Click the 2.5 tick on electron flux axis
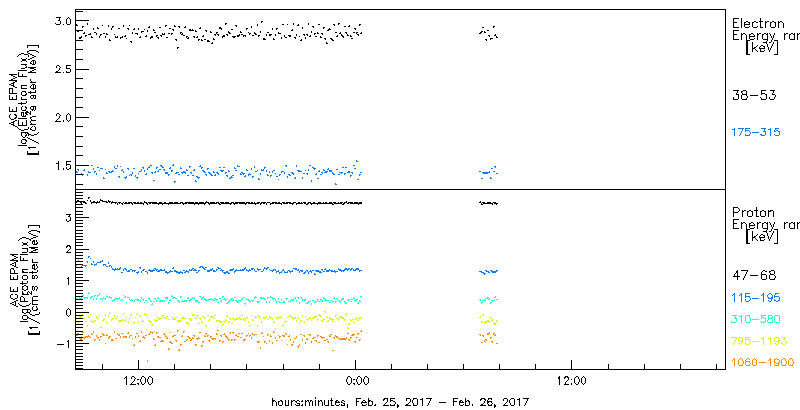This screenshot has height=410, width=800. 61,69
